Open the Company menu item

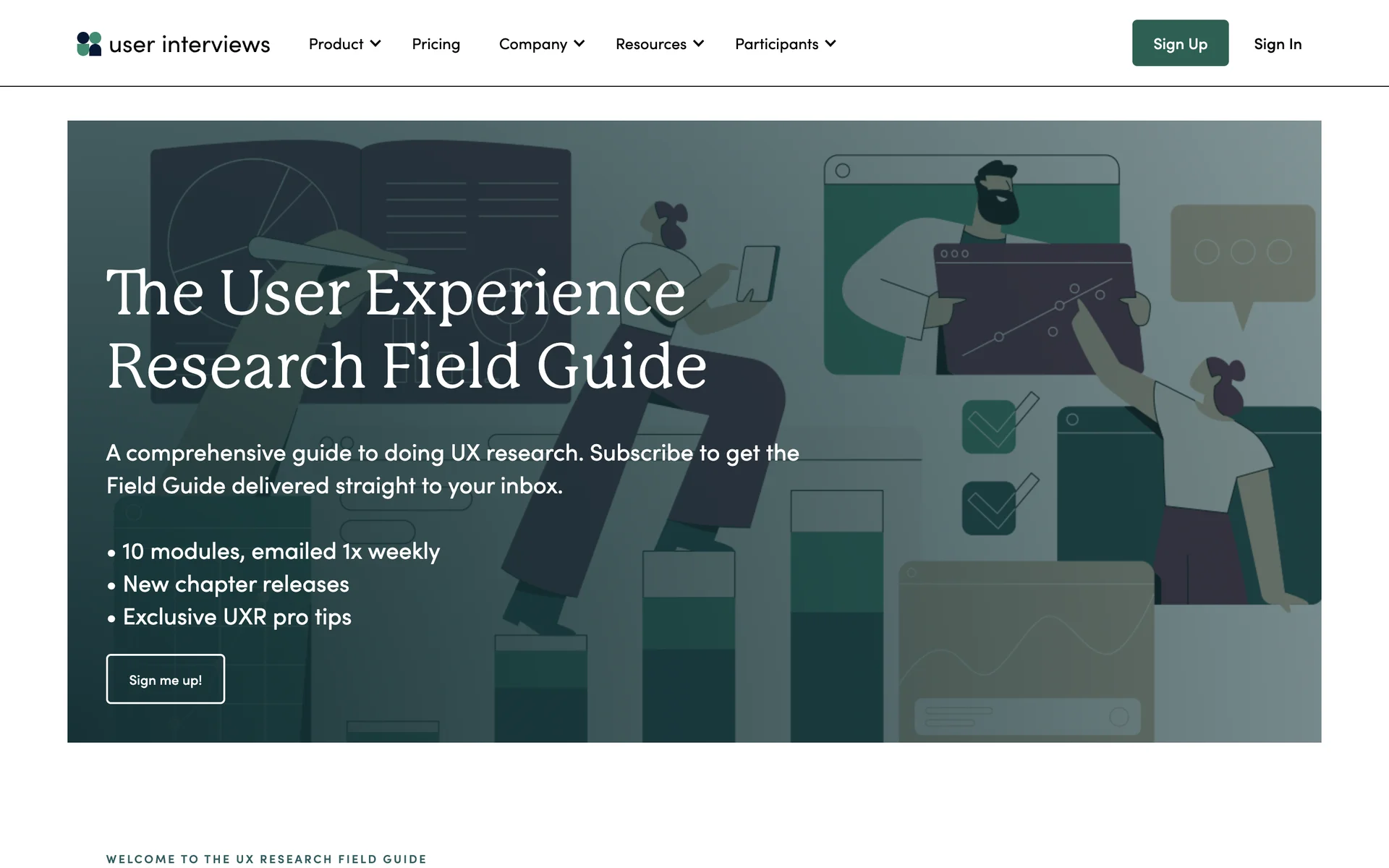click(532, 44)
